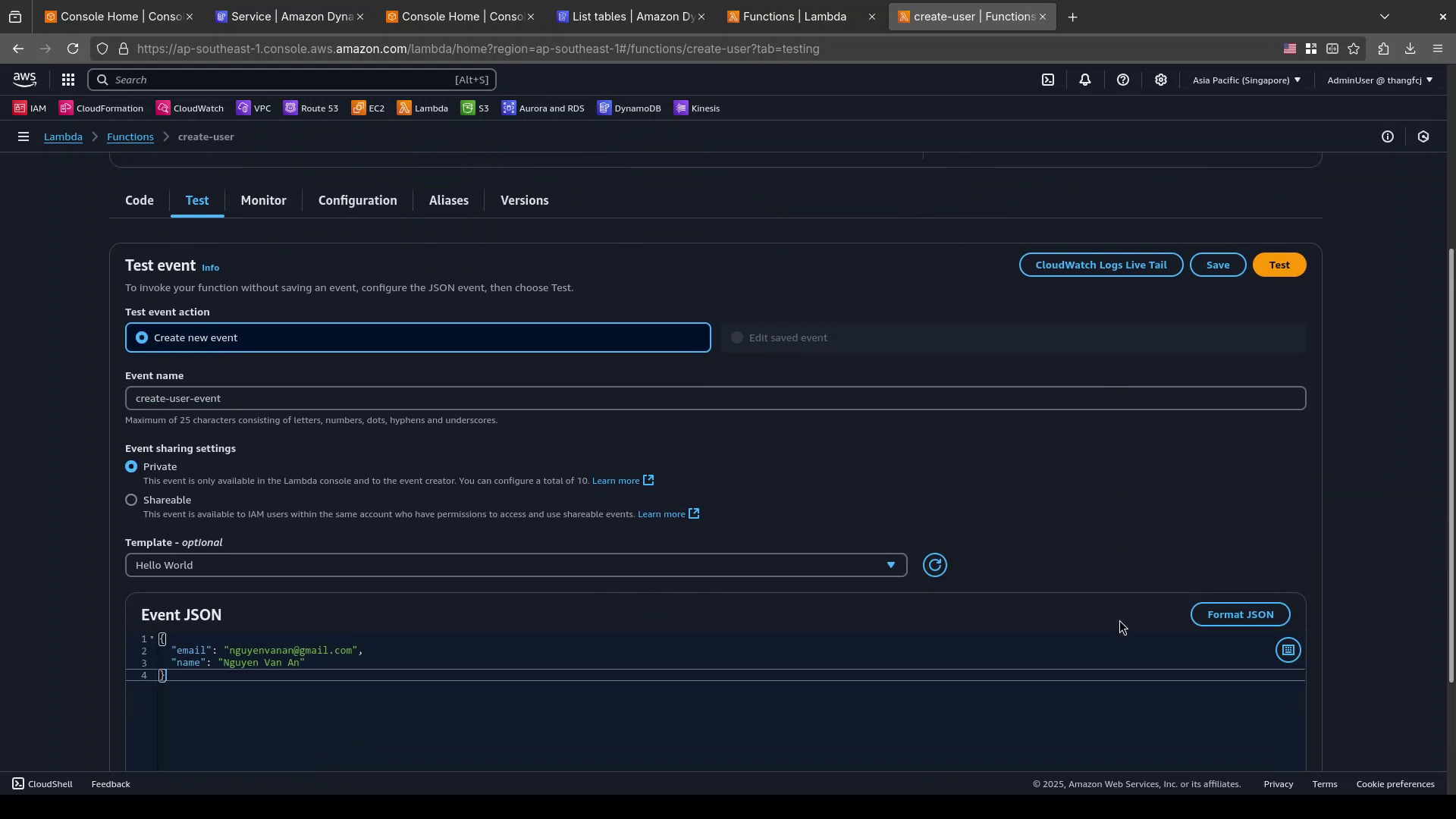Click the Feedback footer link
Screen dimensions: 1456x819
click(x=111, y=784)
